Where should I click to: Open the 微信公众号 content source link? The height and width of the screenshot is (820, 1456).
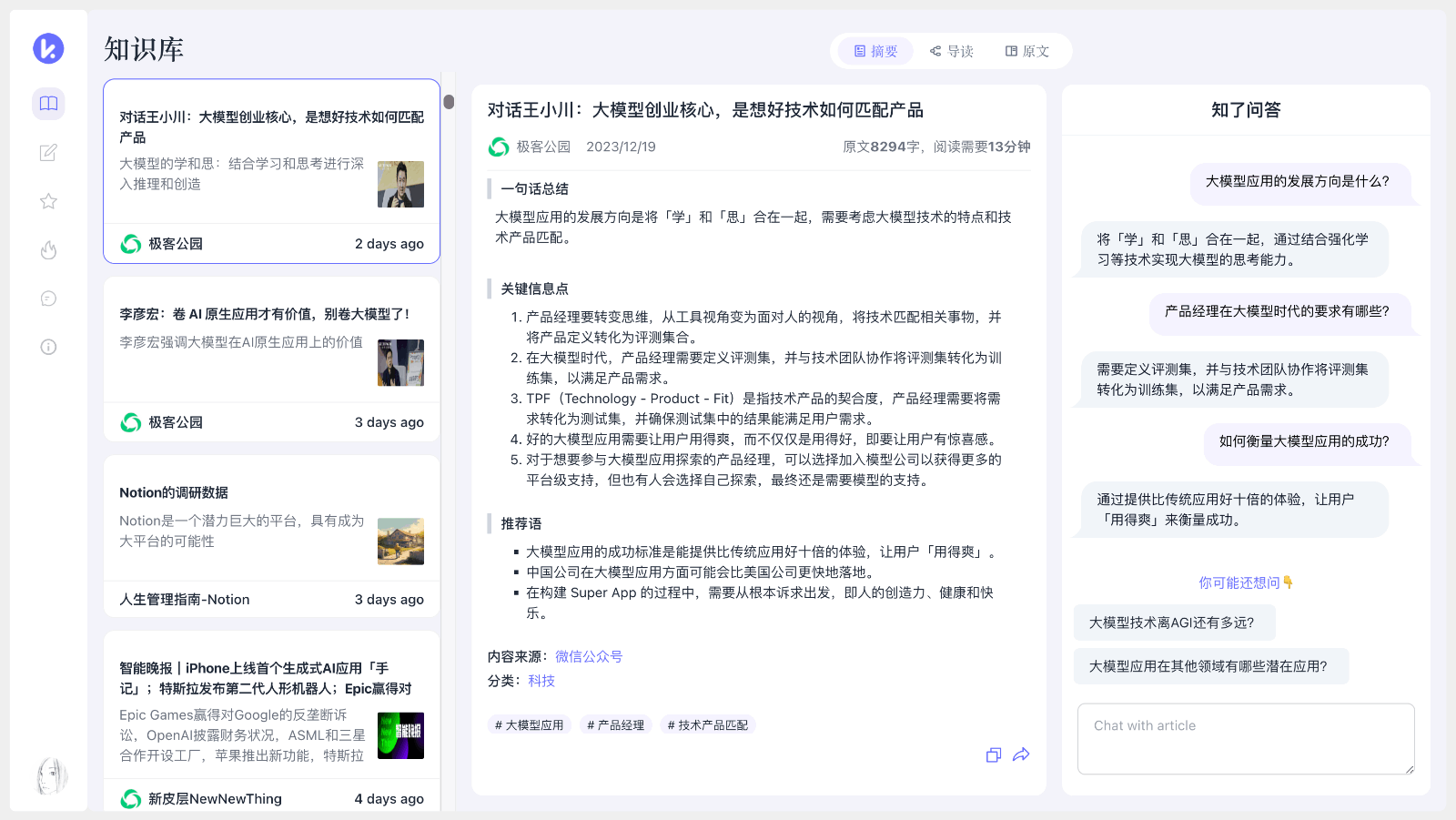(x=589, y=655)
